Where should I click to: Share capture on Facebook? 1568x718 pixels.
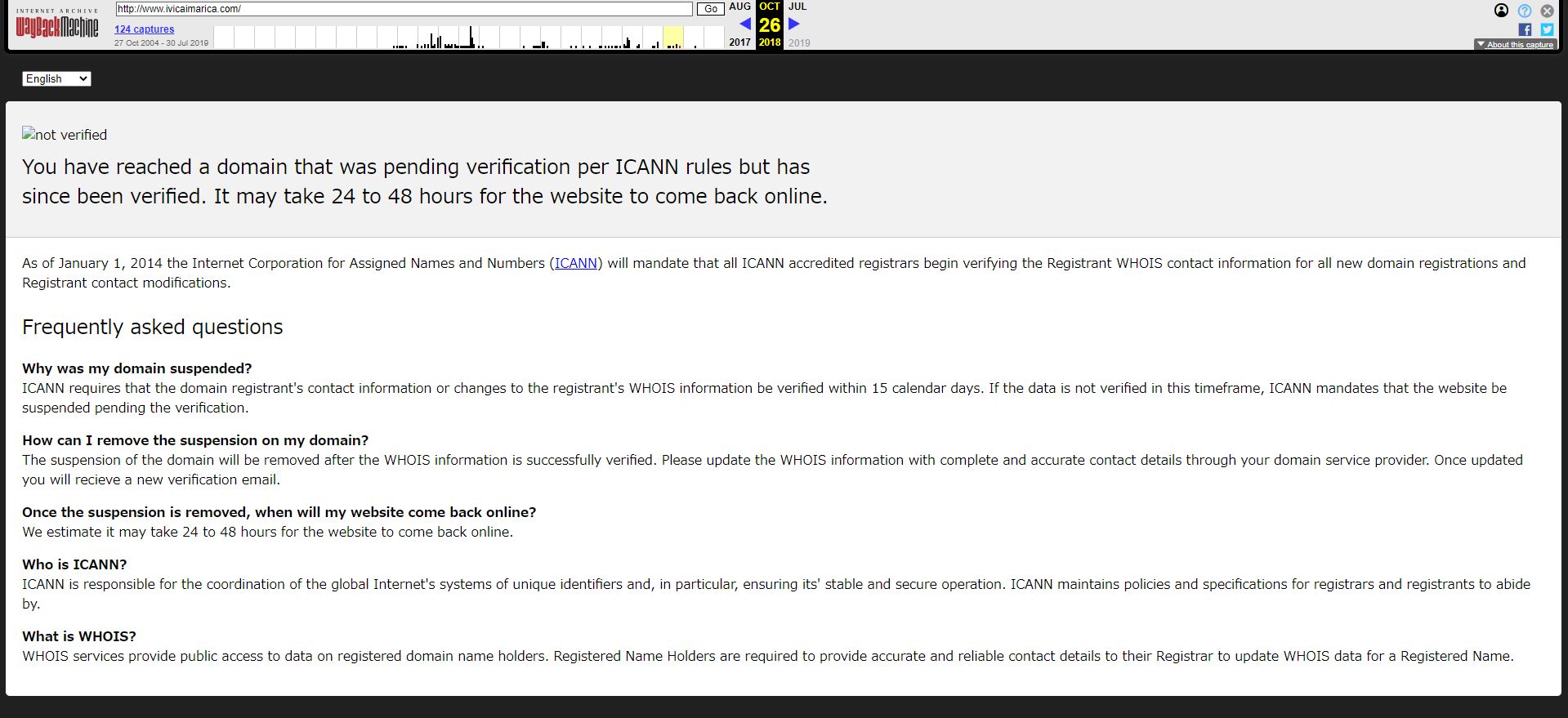coord(1525,29)
